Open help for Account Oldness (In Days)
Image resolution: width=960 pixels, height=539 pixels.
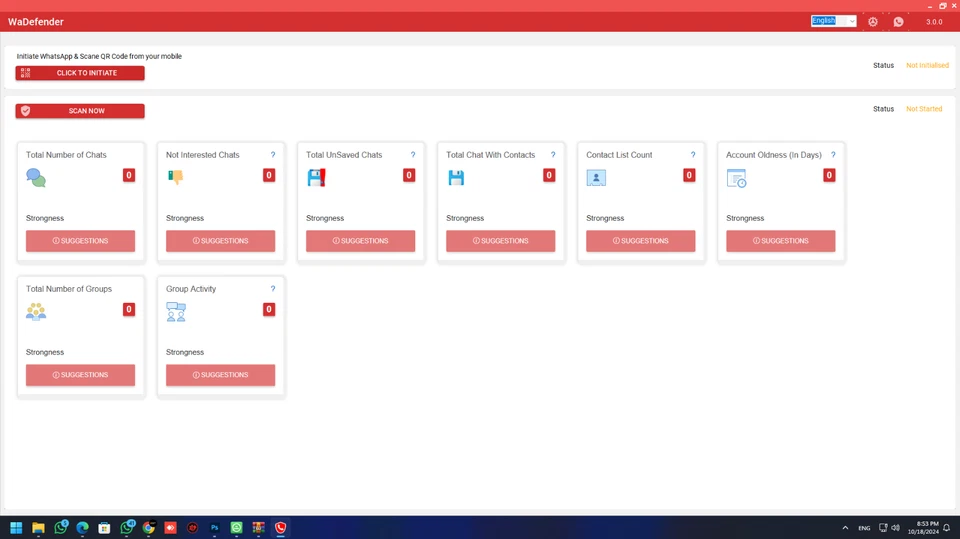click(833, 155)
